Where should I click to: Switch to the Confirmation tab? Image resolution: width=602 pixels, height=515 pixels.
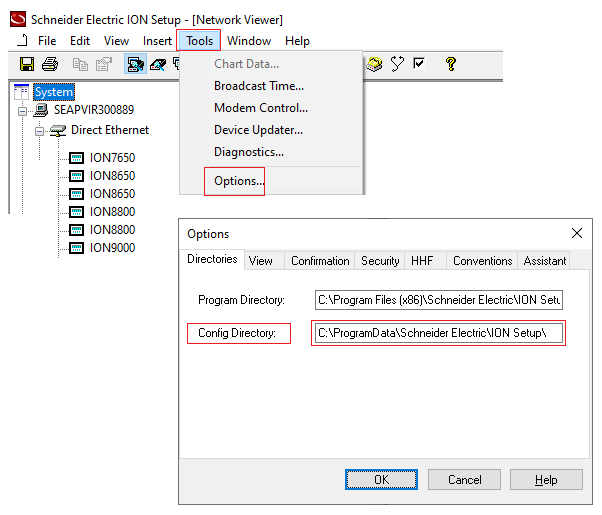[320, 261]
